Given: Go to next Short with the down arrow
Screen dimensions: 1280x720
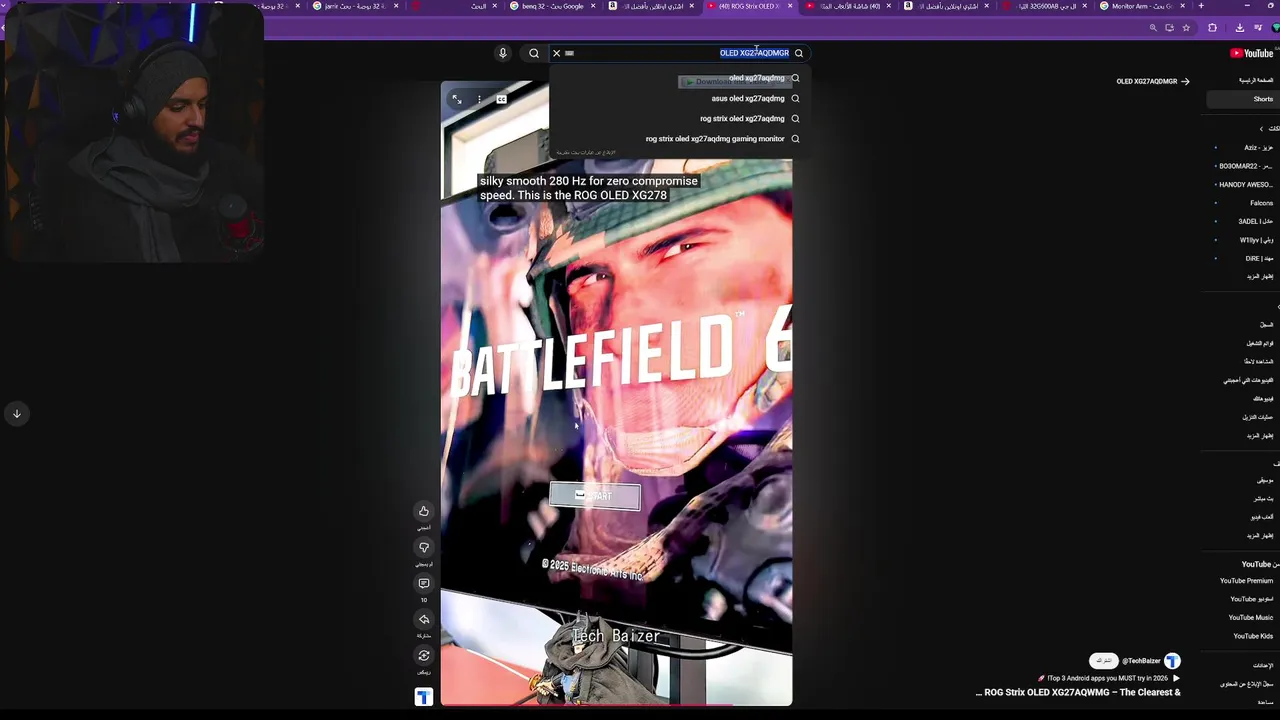Looking at the screenshot, I should pos(17,413).
